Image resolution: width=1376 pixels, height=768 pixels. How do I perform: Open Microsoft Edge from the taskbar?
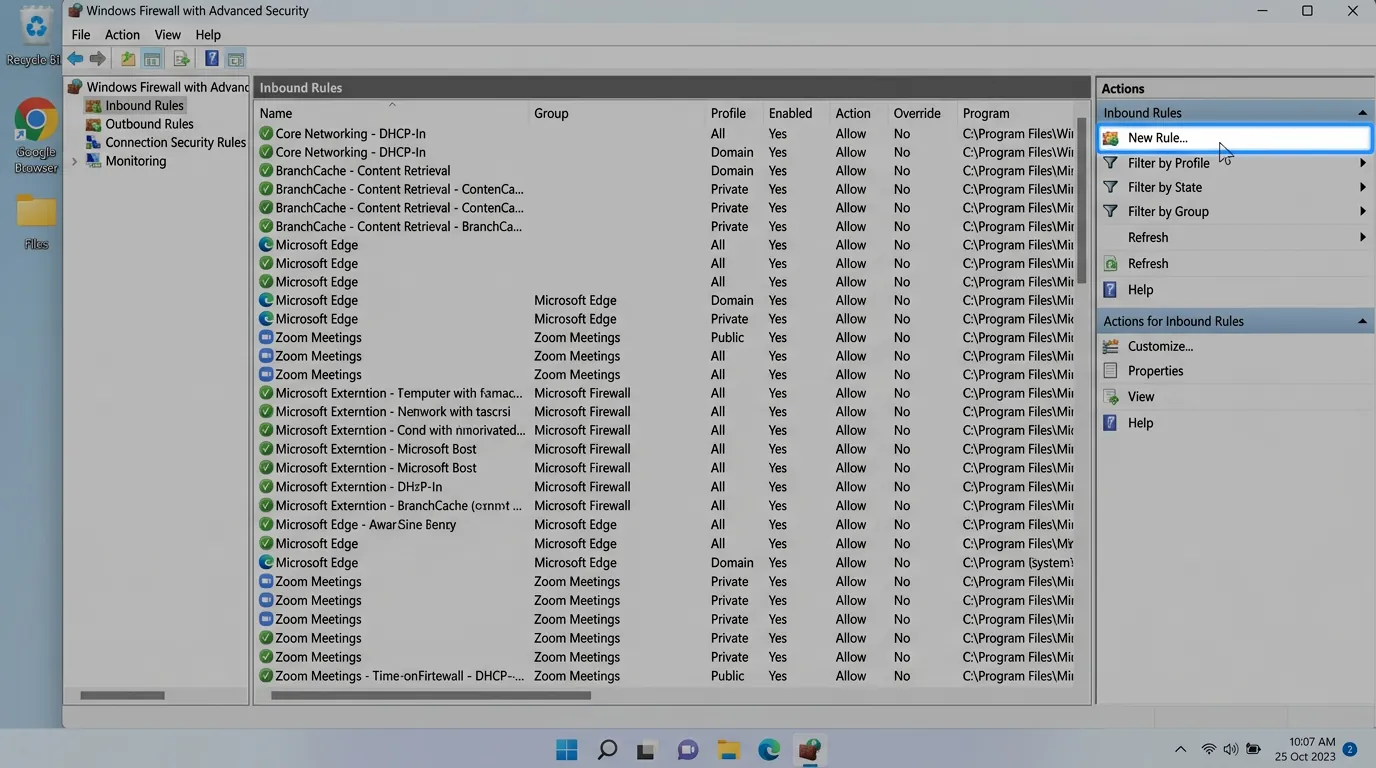(768, 749)
